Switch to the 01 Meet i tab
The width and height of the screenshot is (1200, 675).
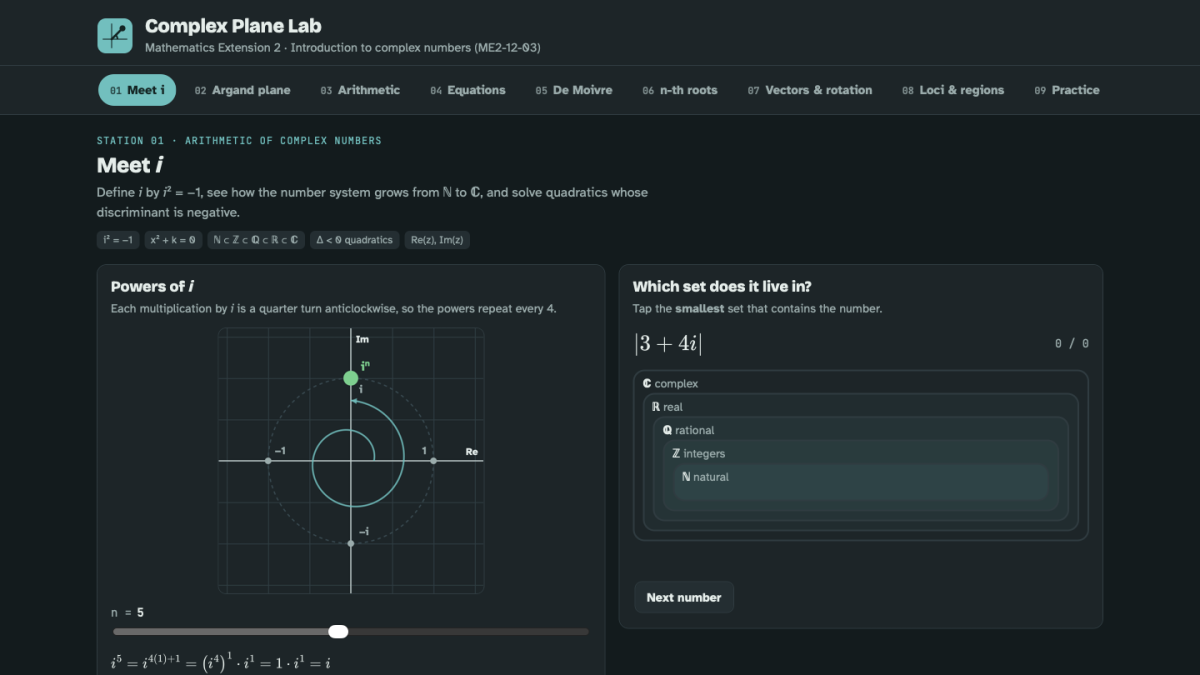pos(137,90)
